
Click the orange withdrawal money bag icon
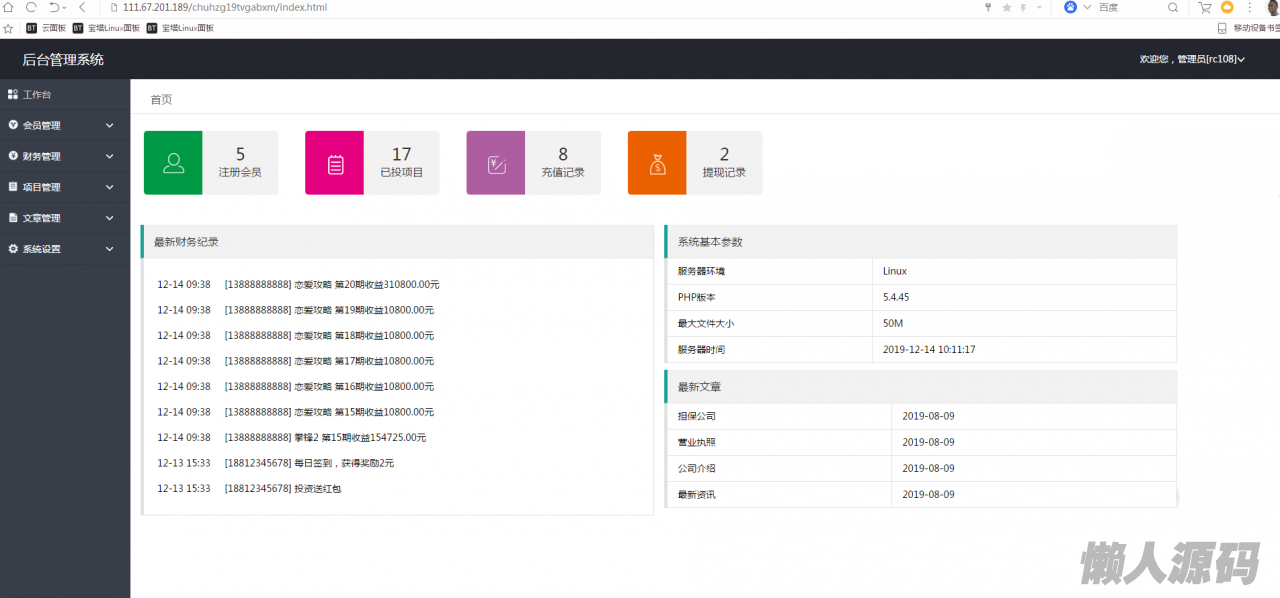pos(657,163)
